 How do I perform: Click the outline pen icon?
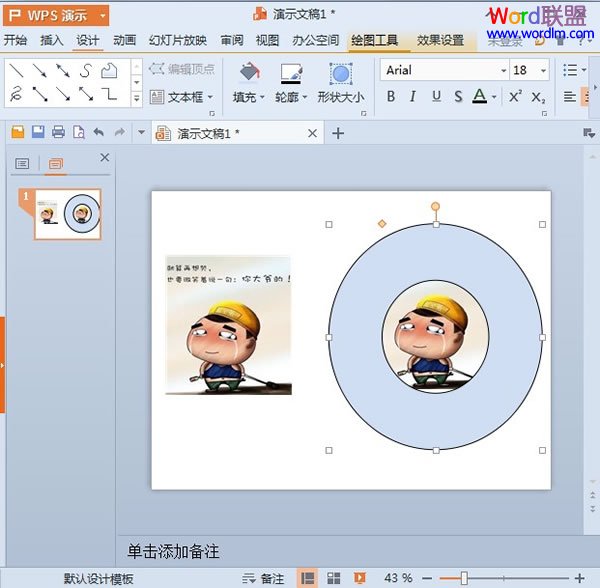[292, 73]
